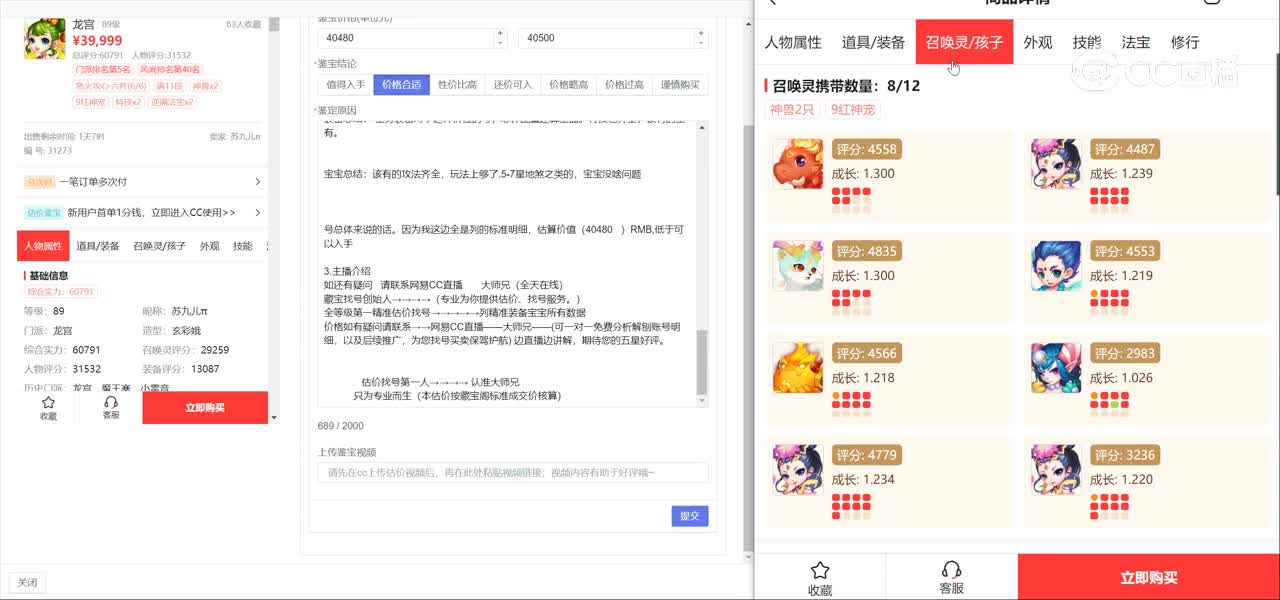Submit the appraisal with 提交 button
This screenshot has width=1280, height=600.
pos(690,516)
